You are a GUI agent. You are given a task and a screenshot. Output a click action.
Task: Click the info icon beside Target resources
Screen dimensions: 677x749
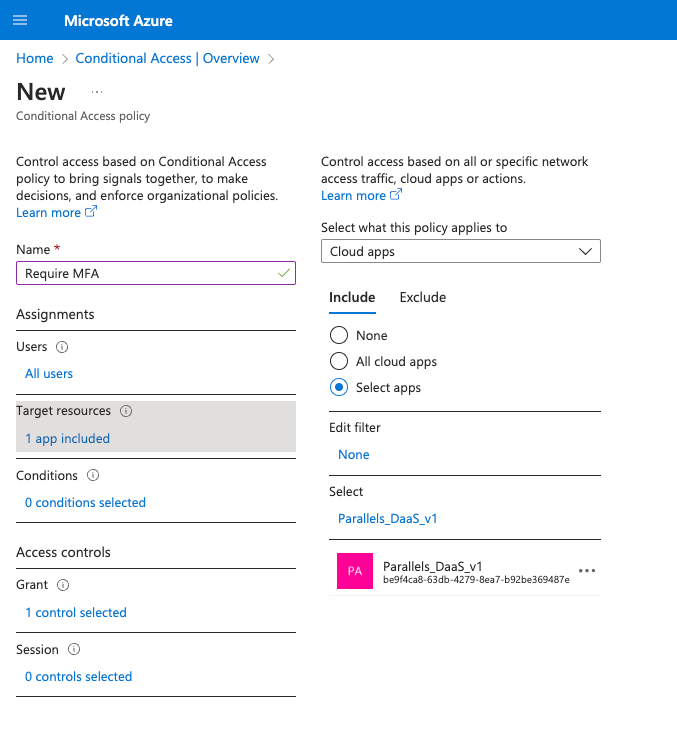(126, 411)
